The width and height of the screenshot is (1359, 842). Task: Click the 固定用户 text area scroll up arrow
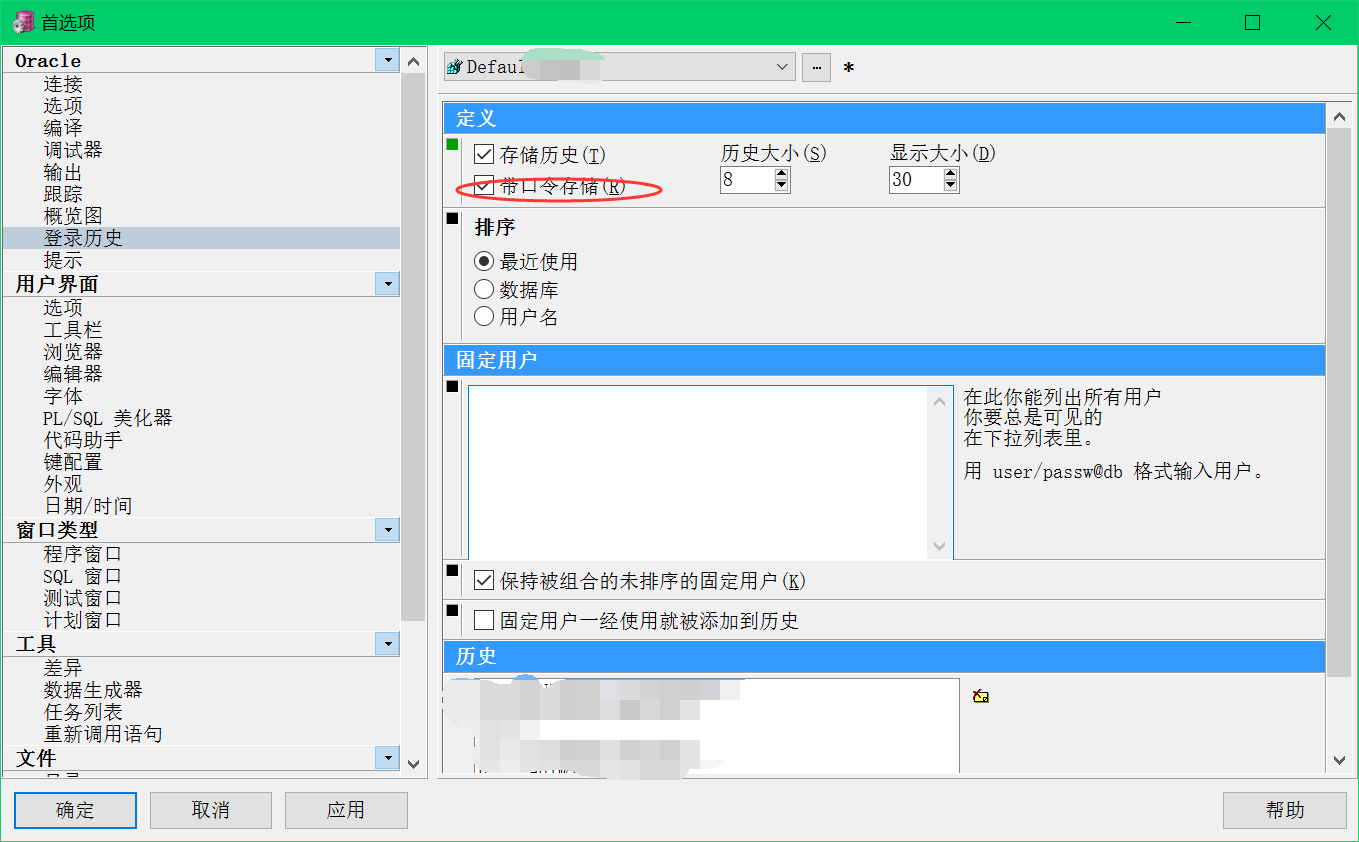940,401
